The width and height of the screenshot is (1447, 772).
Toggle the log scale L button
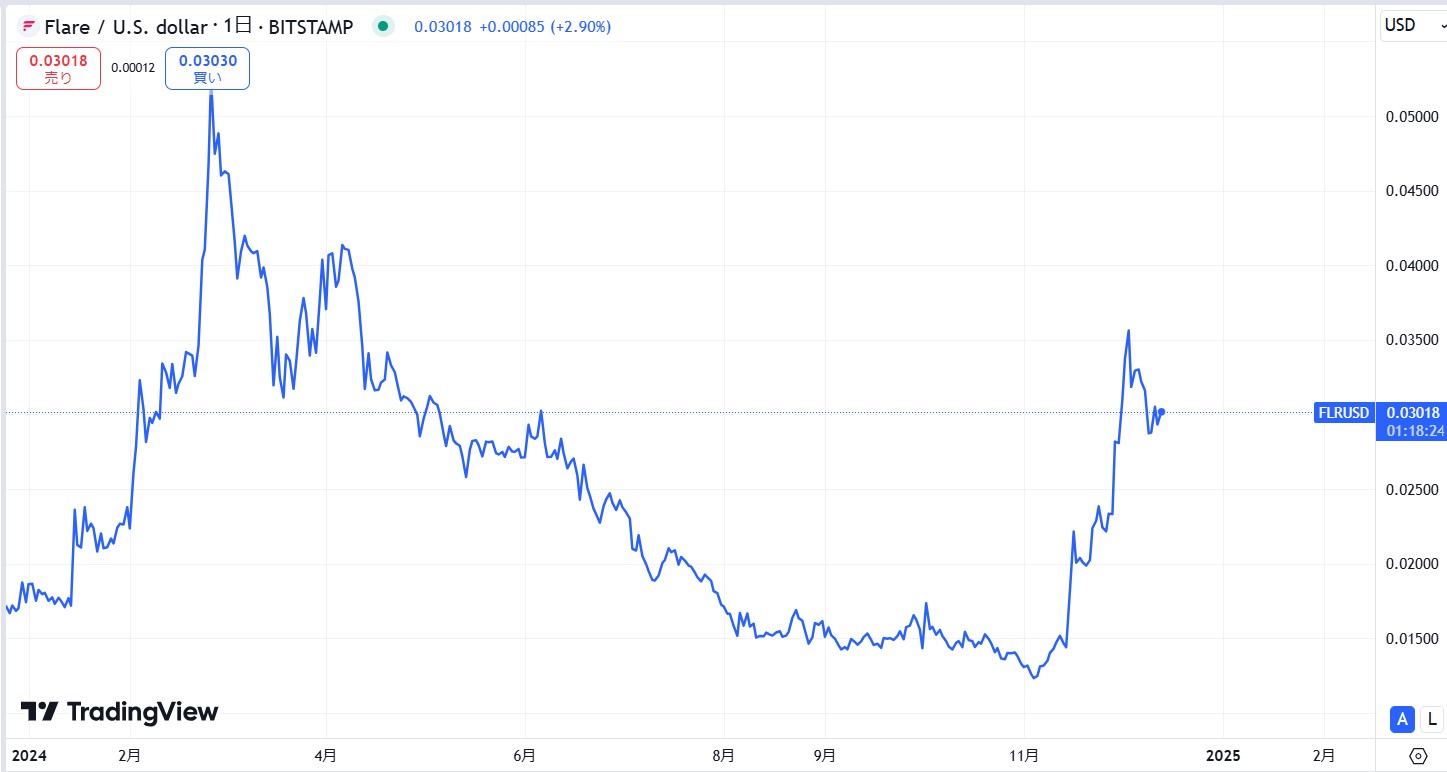point(1431,719)
